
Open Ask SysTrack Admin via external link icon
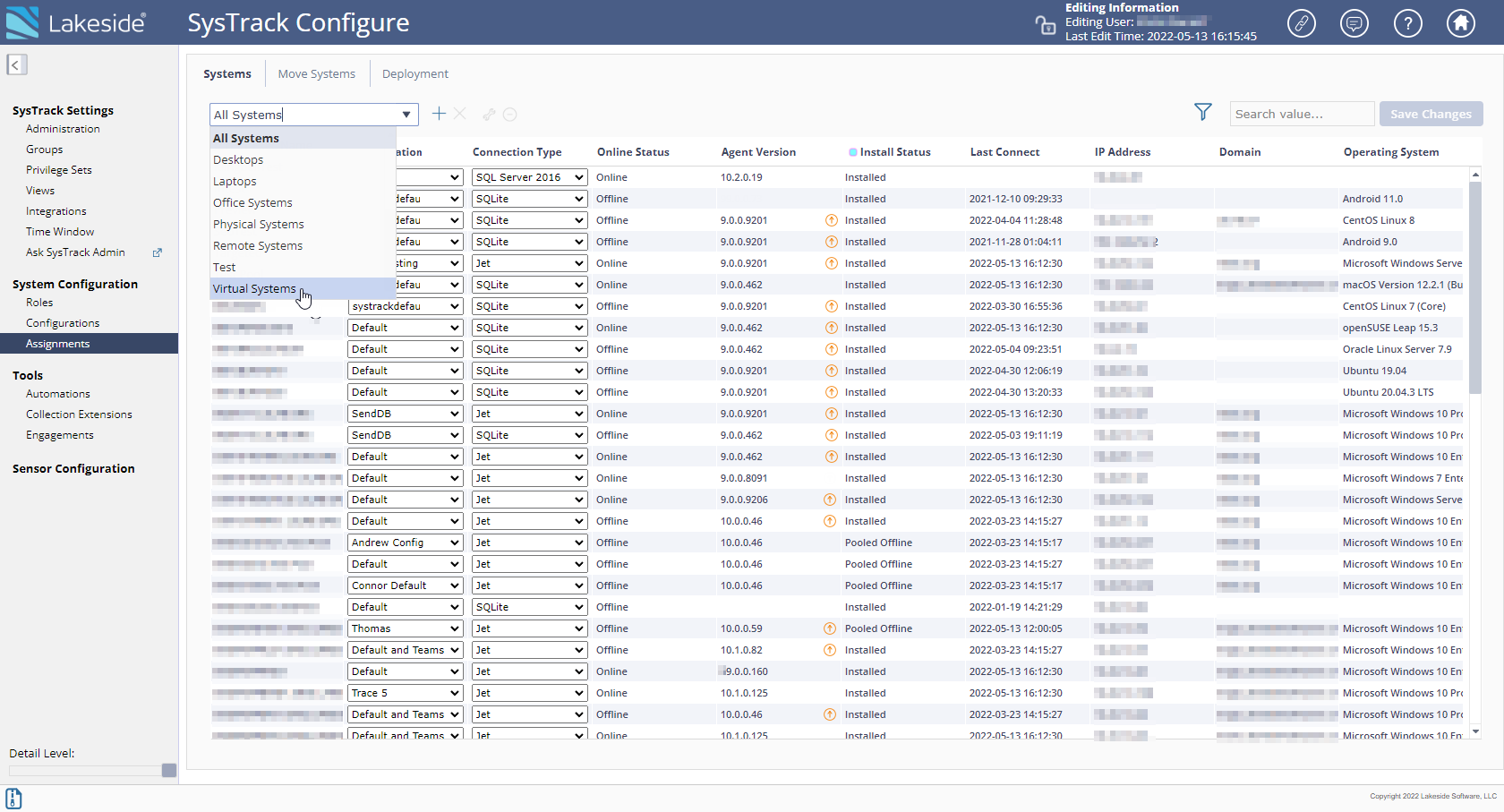point(157,252)
